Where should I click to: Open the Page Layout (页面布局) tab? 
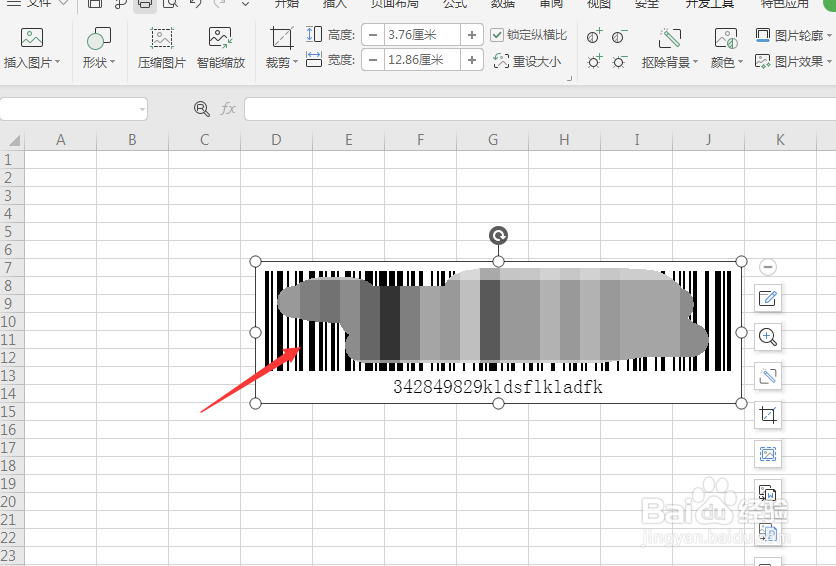tap(395, 4)
